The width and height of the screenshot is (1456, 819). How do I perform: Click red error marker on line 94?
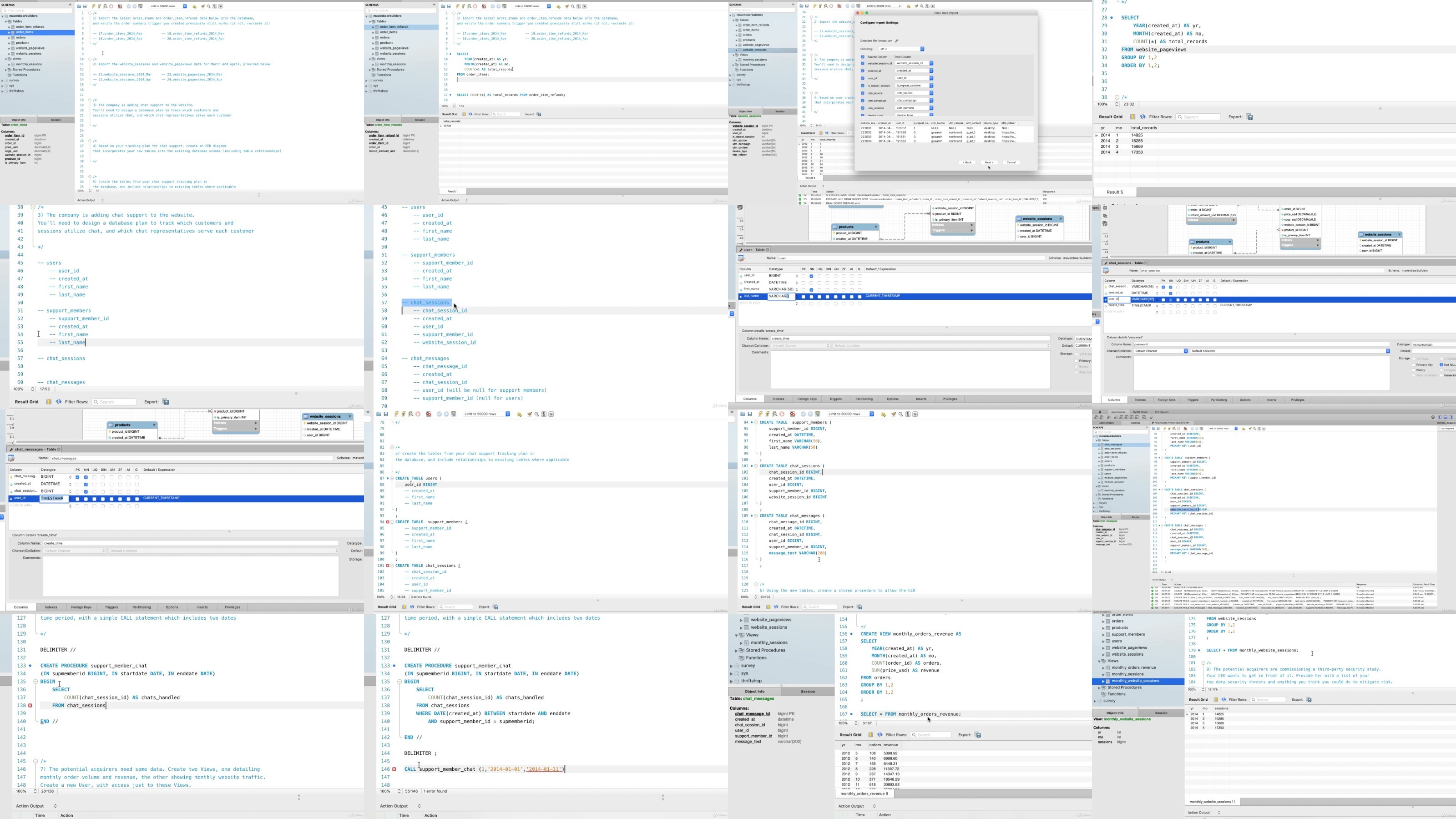(388, 522)
